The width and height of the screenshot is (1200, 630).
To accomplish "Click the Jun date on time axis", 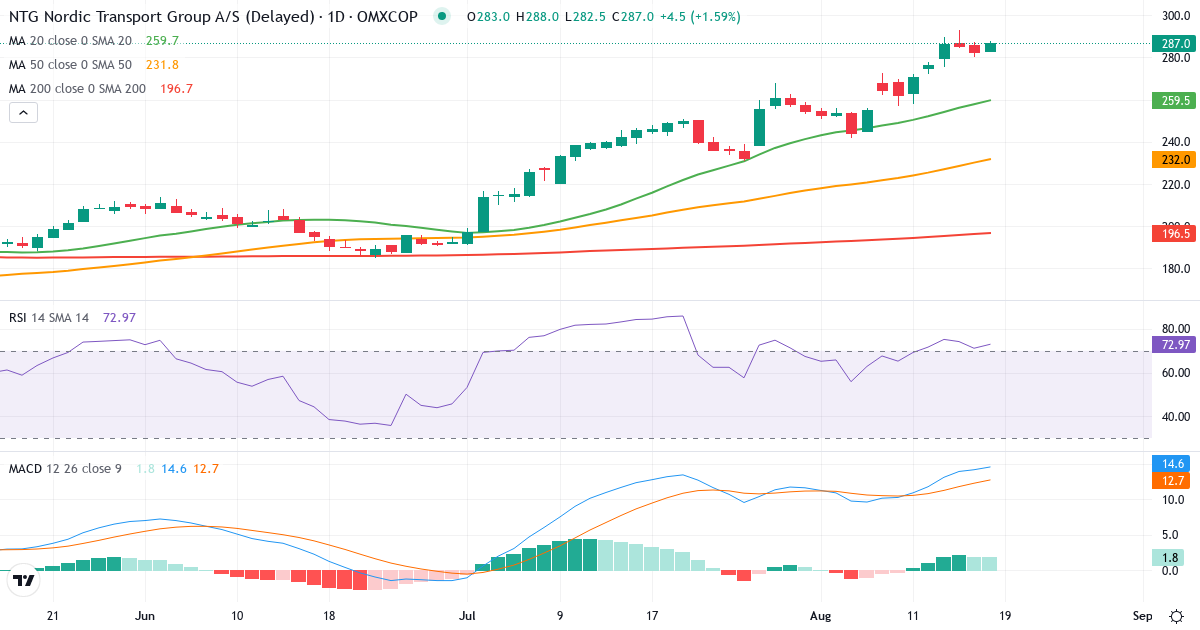I will [x=146, y=615].
